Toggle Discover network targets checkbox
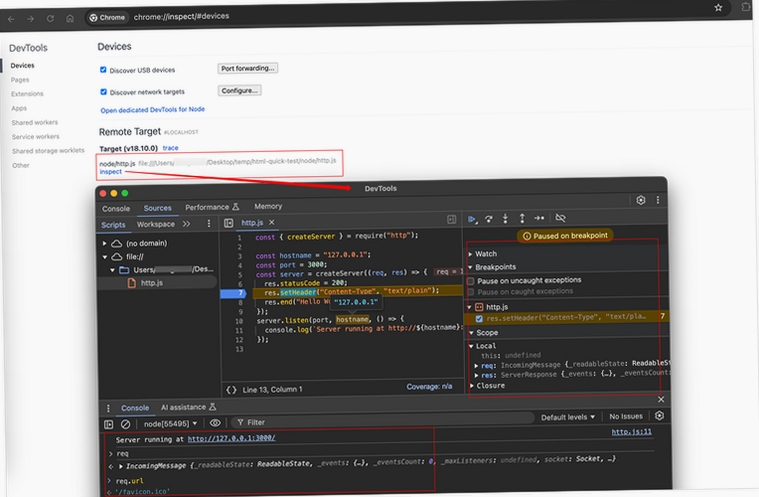The image size is (759, 497). point(103,91)
